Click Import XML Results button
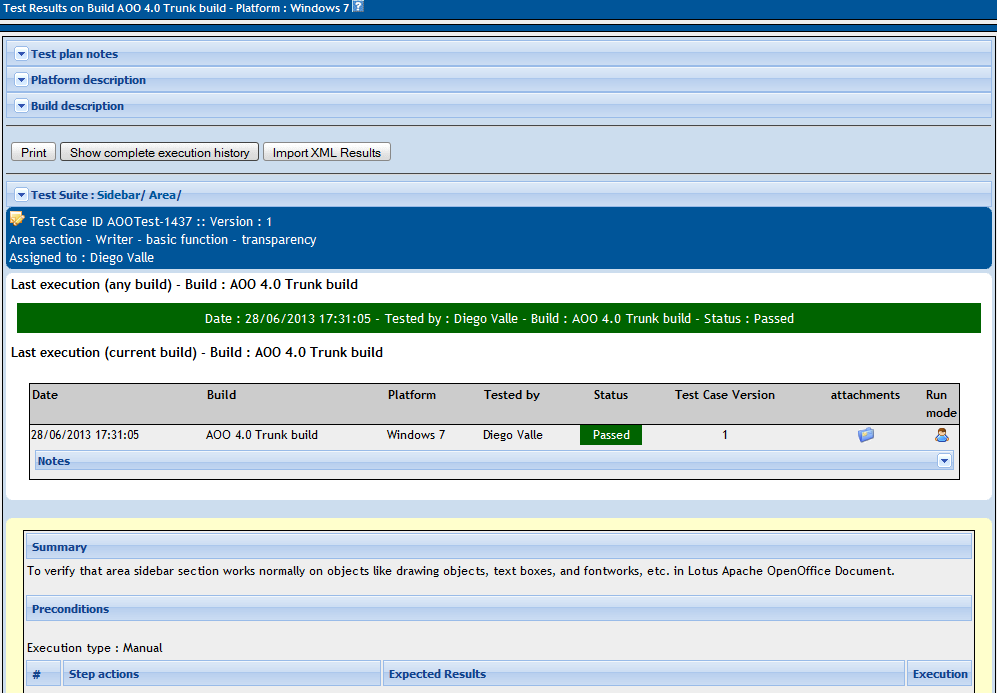Image resolution: width=997 pixels, height=693 pixels. click(x=327, y=153)
